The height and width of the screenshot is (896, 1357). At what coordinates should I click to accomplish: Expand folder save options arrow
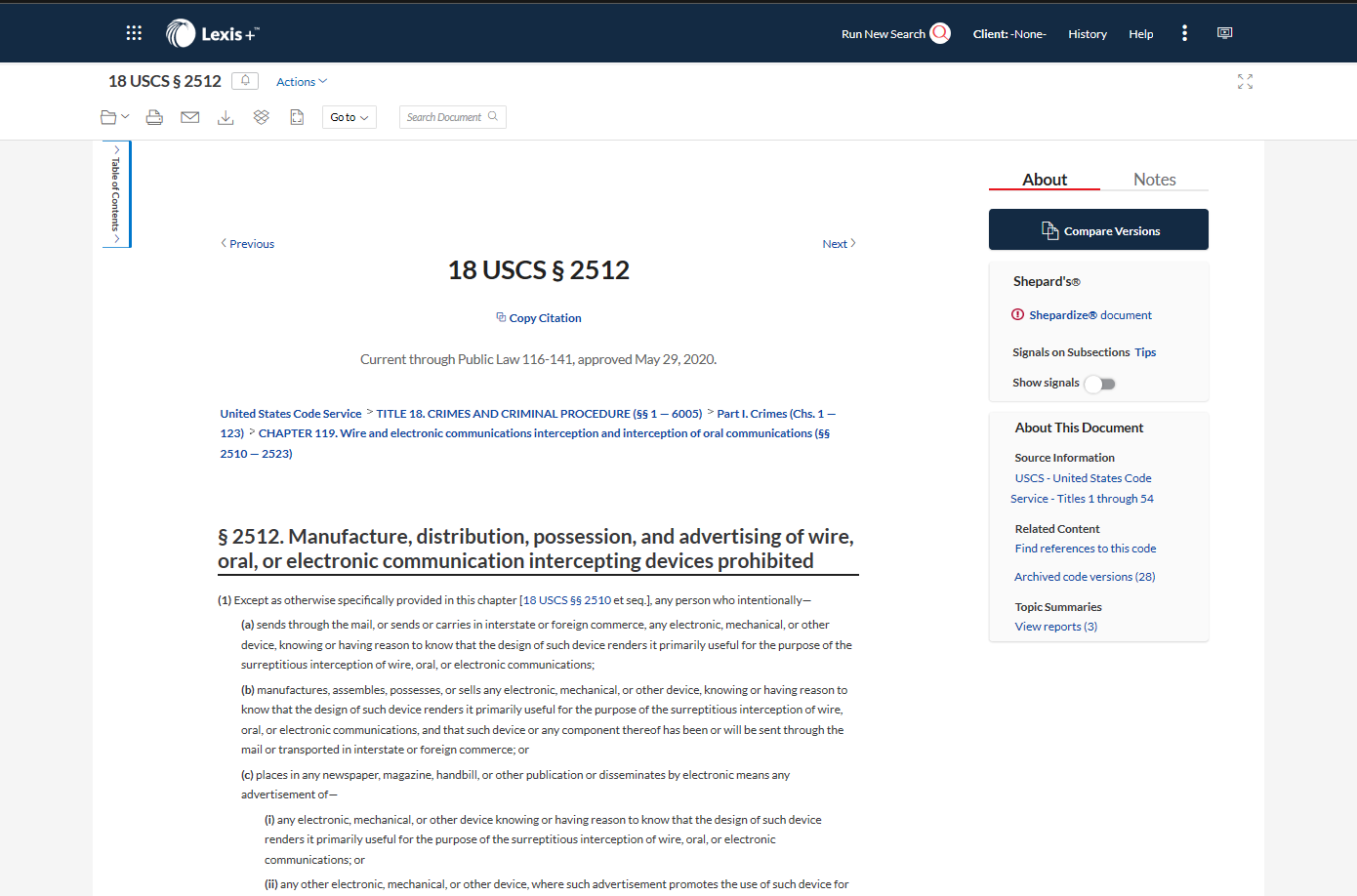(x=125, y=117)
